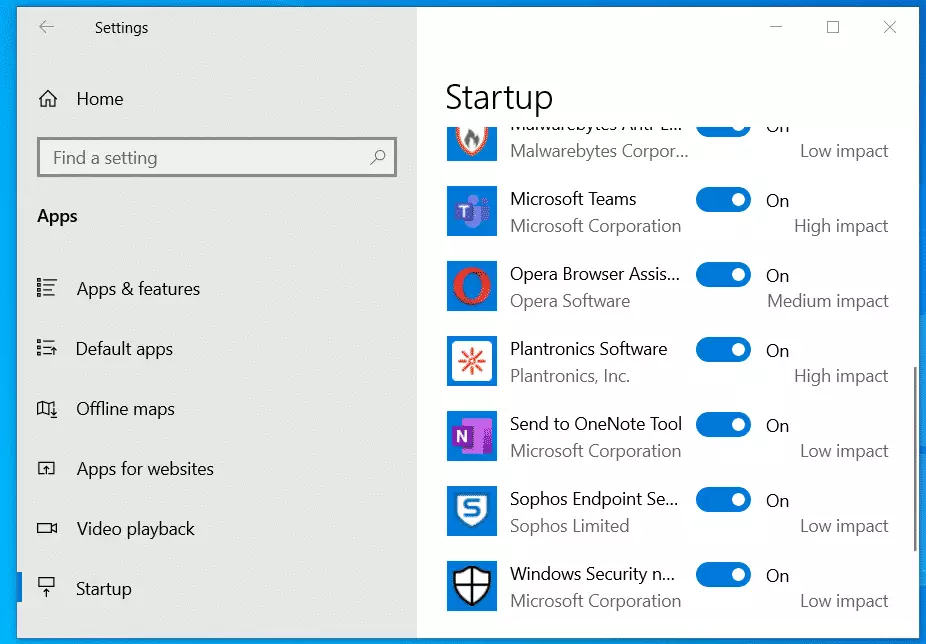Click the Apps section heading
The image size is (926, 644).
pyautogui.click(x=57, y=216)
